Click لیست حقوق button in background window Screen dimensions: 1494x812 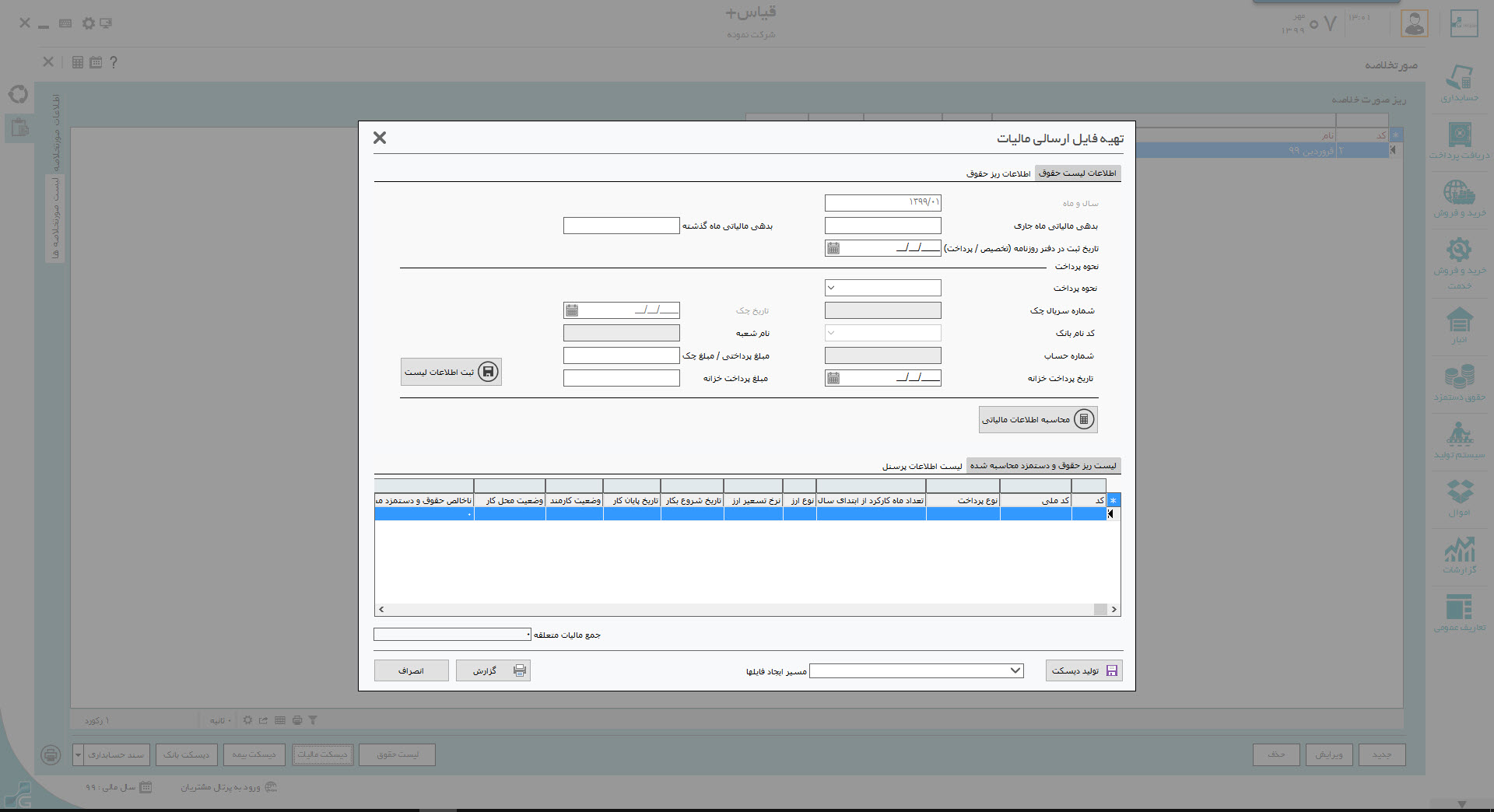397,754
